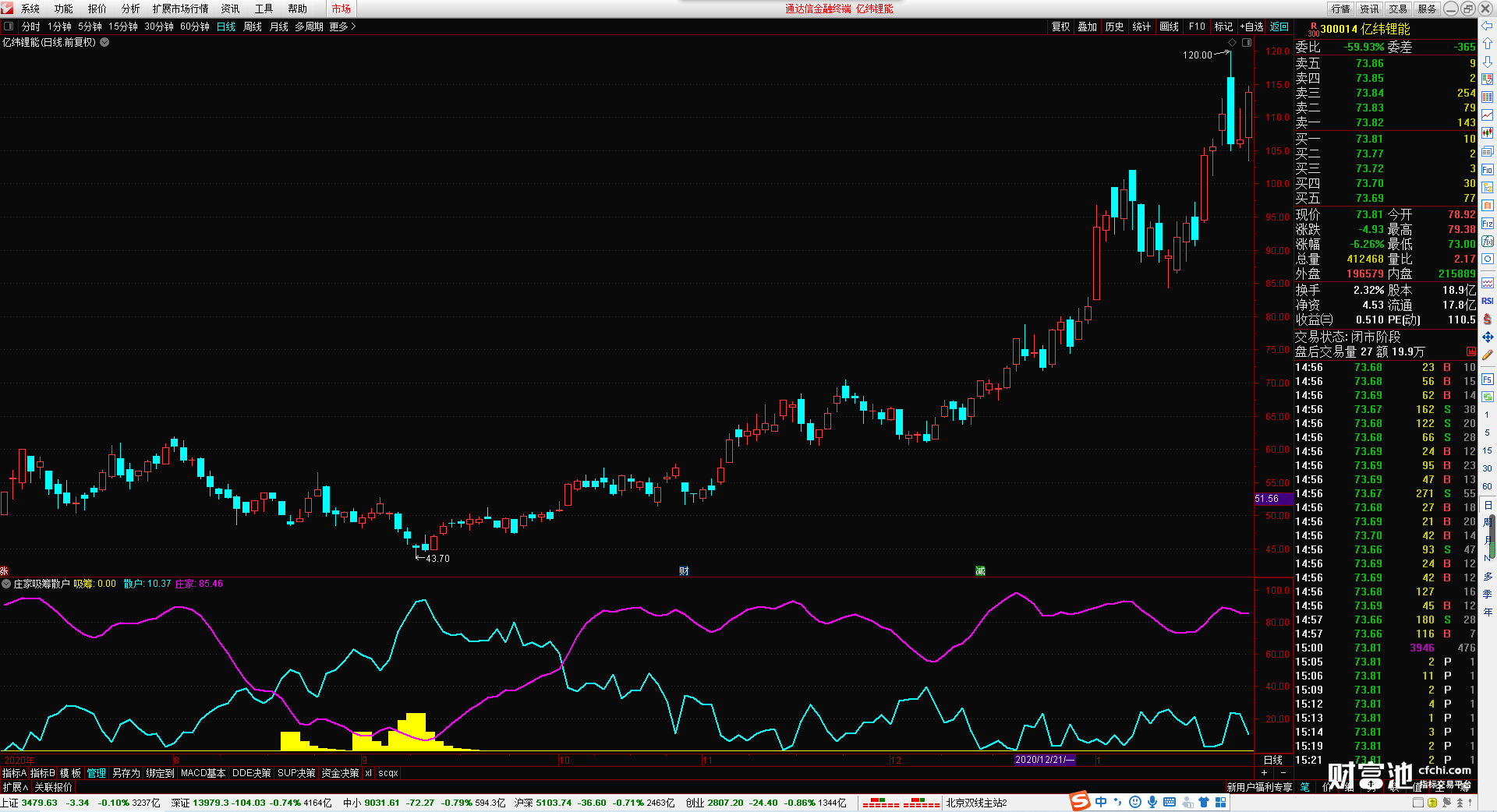Click the Sogou input method S logo

point(1080,801)
